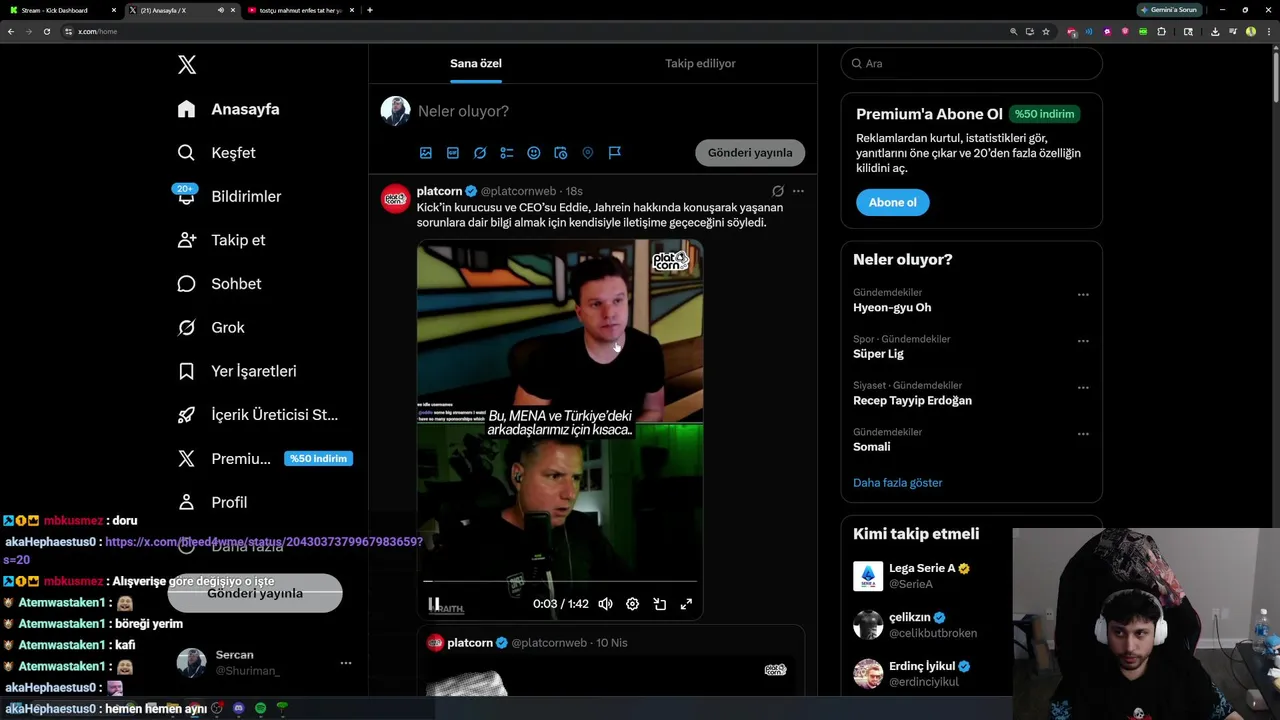
Task: Open the quoted platcorn 10 Nis post
Action: (611, 661)
